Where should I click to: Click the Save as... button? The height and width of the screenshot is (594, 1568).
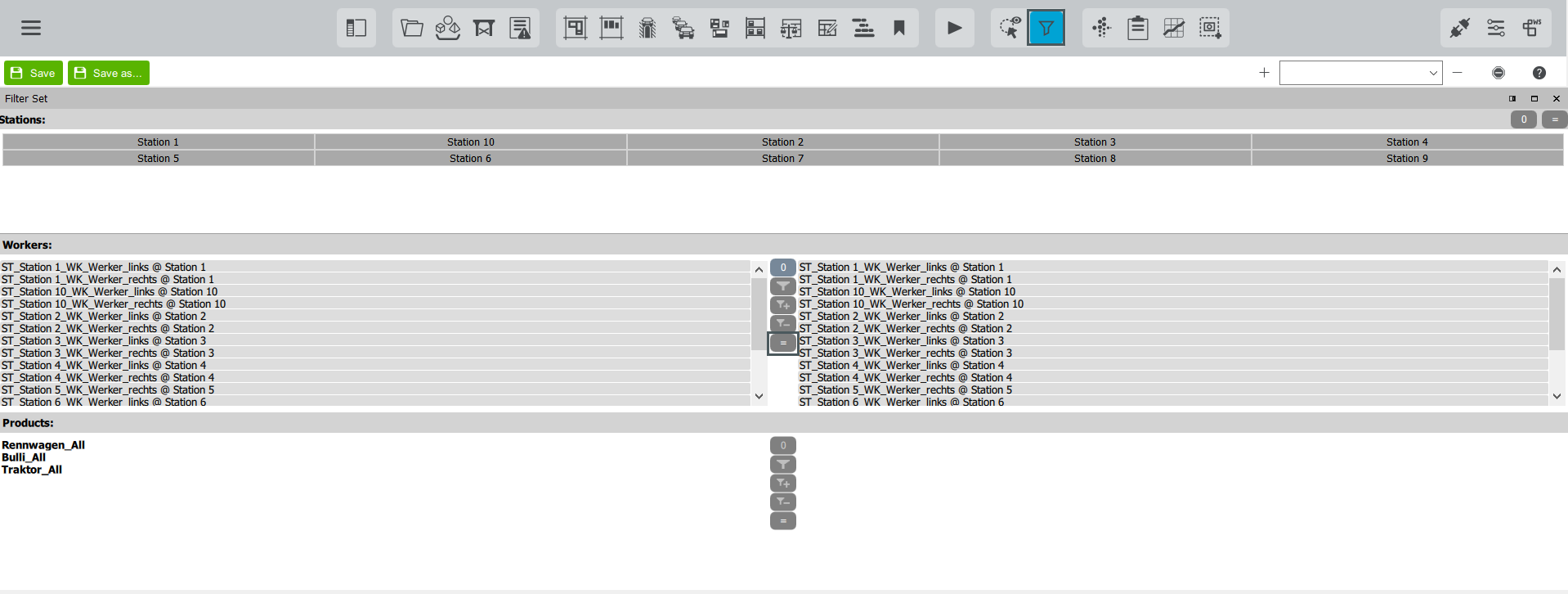109,73
